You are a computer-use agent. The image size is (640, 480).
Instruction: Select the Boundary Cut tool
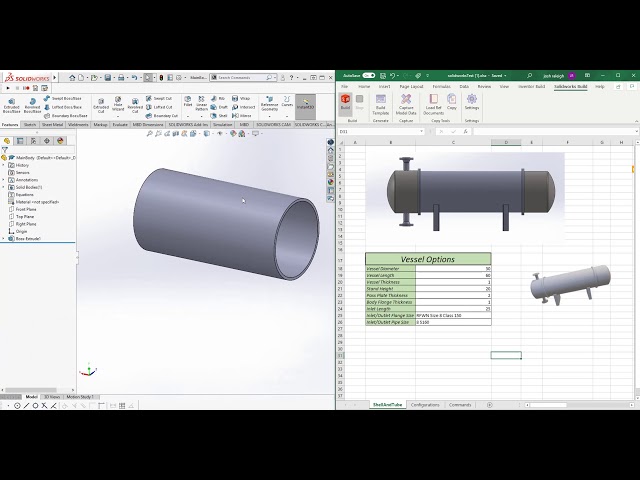(x=162, y=116)
